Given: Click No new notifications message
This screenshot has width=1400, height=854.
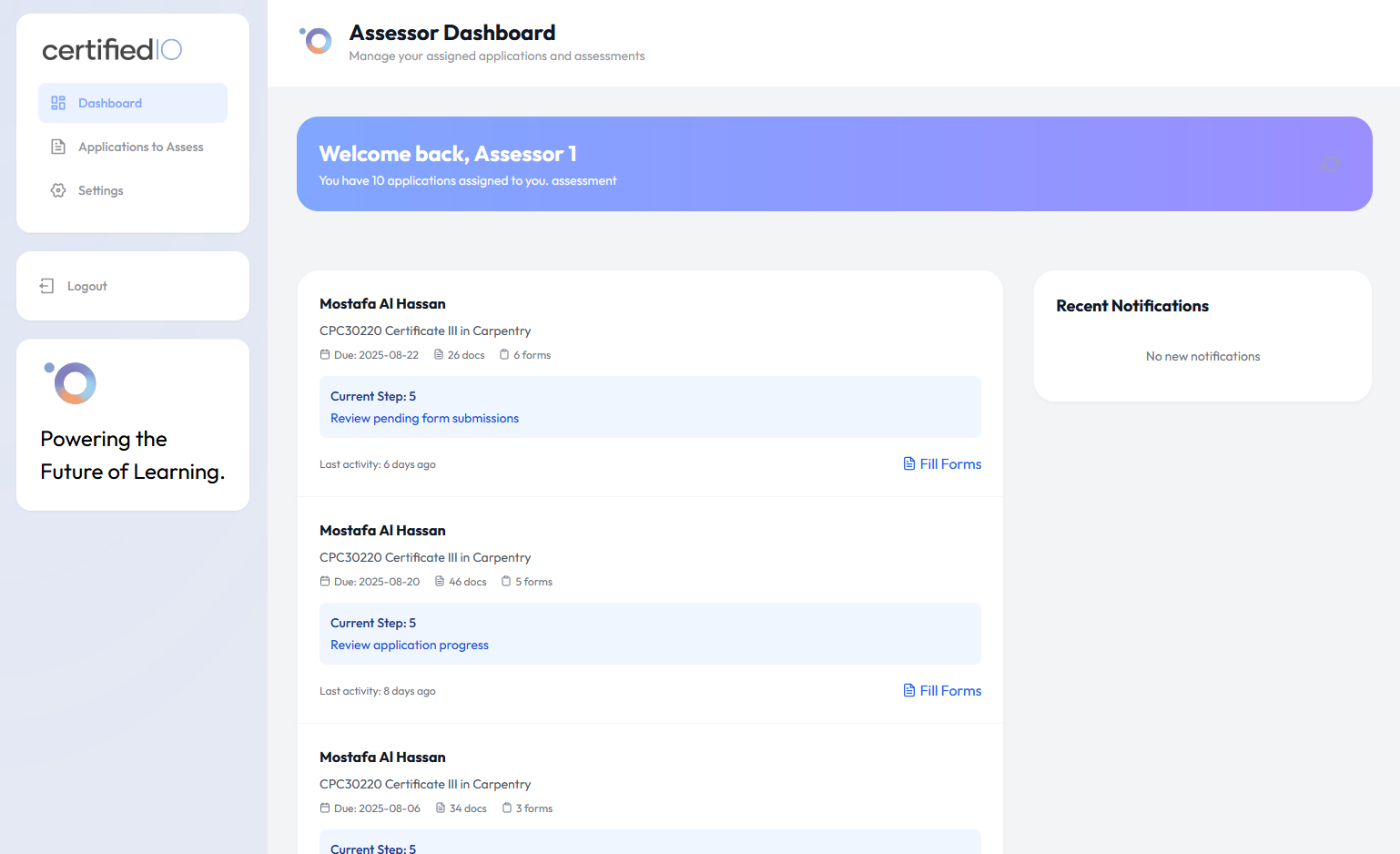Looking at the screenshot, I should [x=1202, y=357].
